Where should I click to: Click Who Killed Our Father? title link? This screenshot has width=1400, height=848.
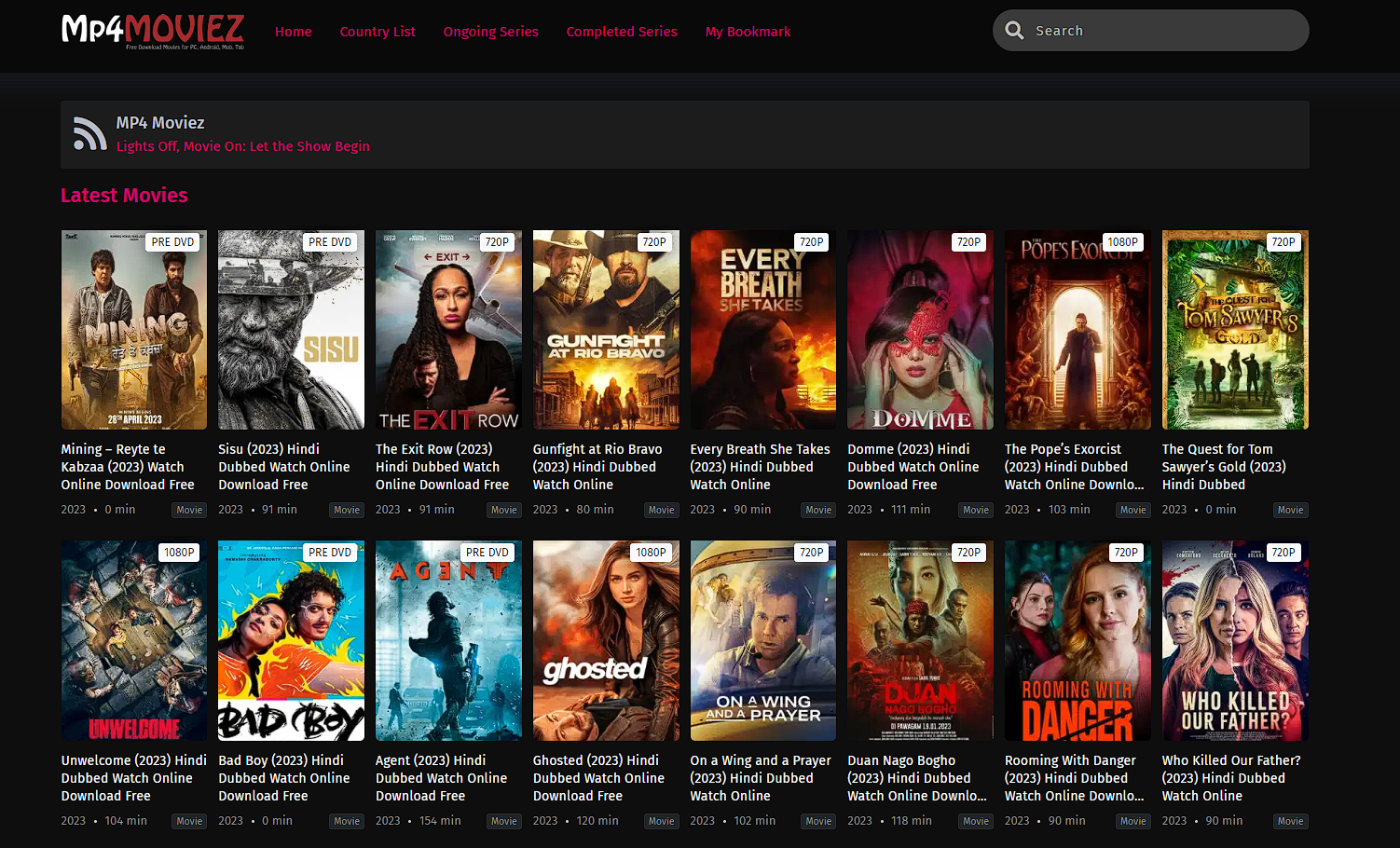1231,778
